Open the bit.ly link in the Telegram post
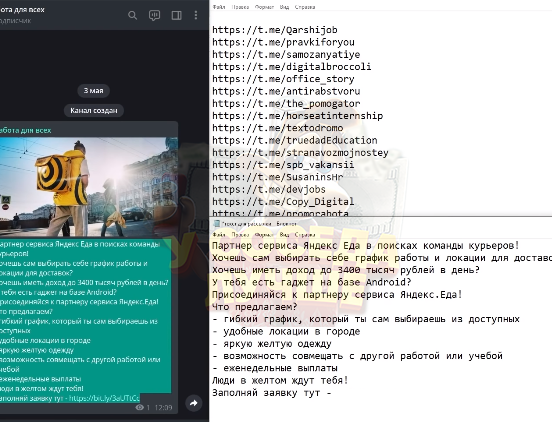 pos(104,398)
